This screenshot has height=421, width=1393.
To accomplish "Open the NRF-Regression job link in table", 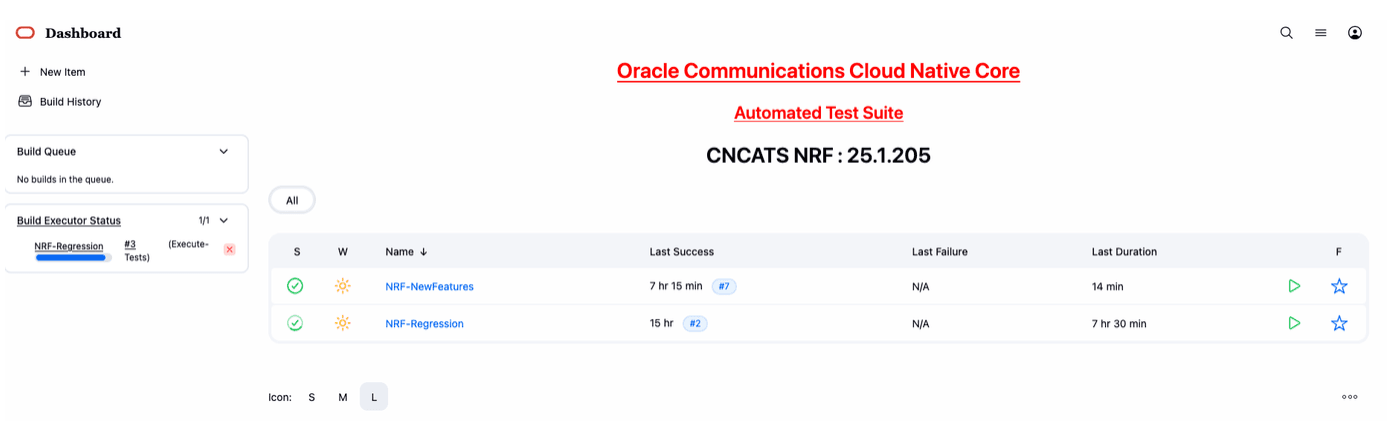I will pos(424,323).
